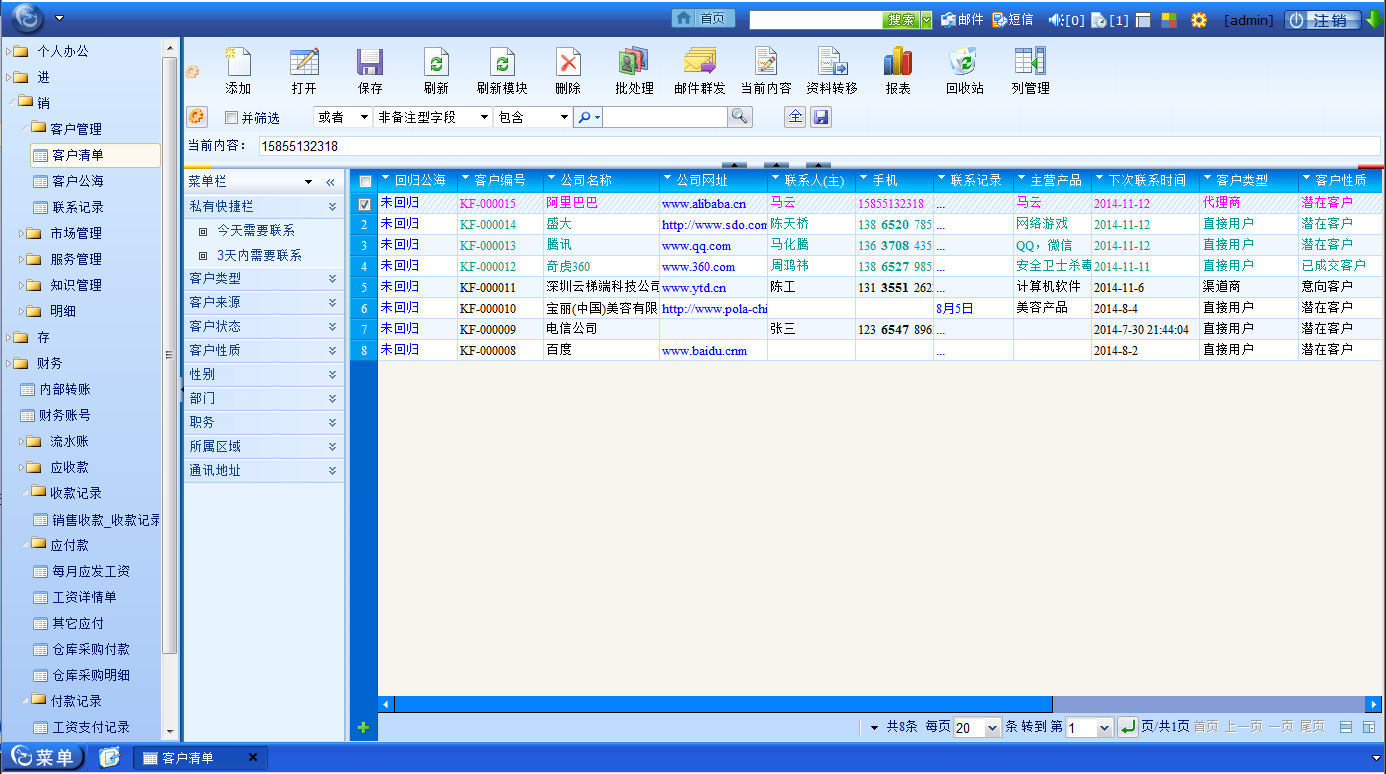Click the horizontal scrollbar under the table
The height and width of the screenshot is (774, 1386).
pyautogui.click(x=723, y=704)
